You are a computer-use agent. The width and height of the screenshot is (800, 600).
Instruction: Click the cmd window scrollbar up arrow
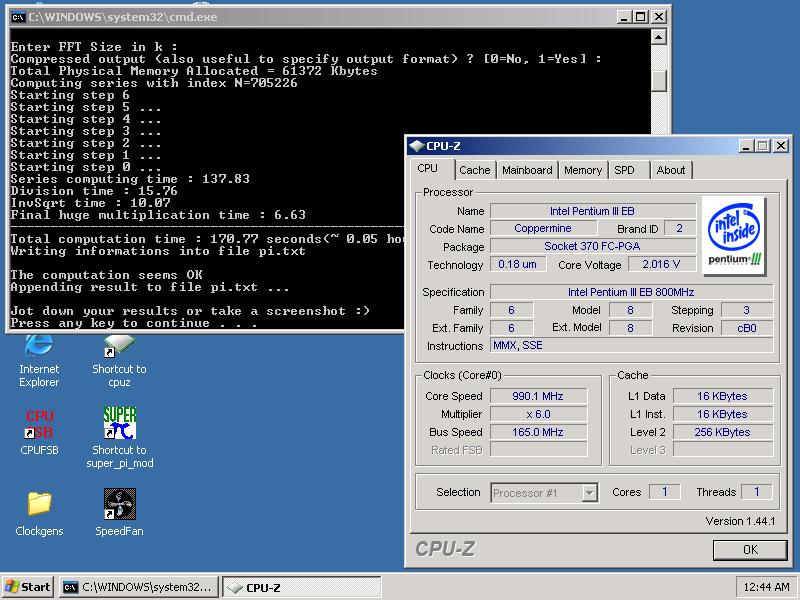[x=659, y=37]
